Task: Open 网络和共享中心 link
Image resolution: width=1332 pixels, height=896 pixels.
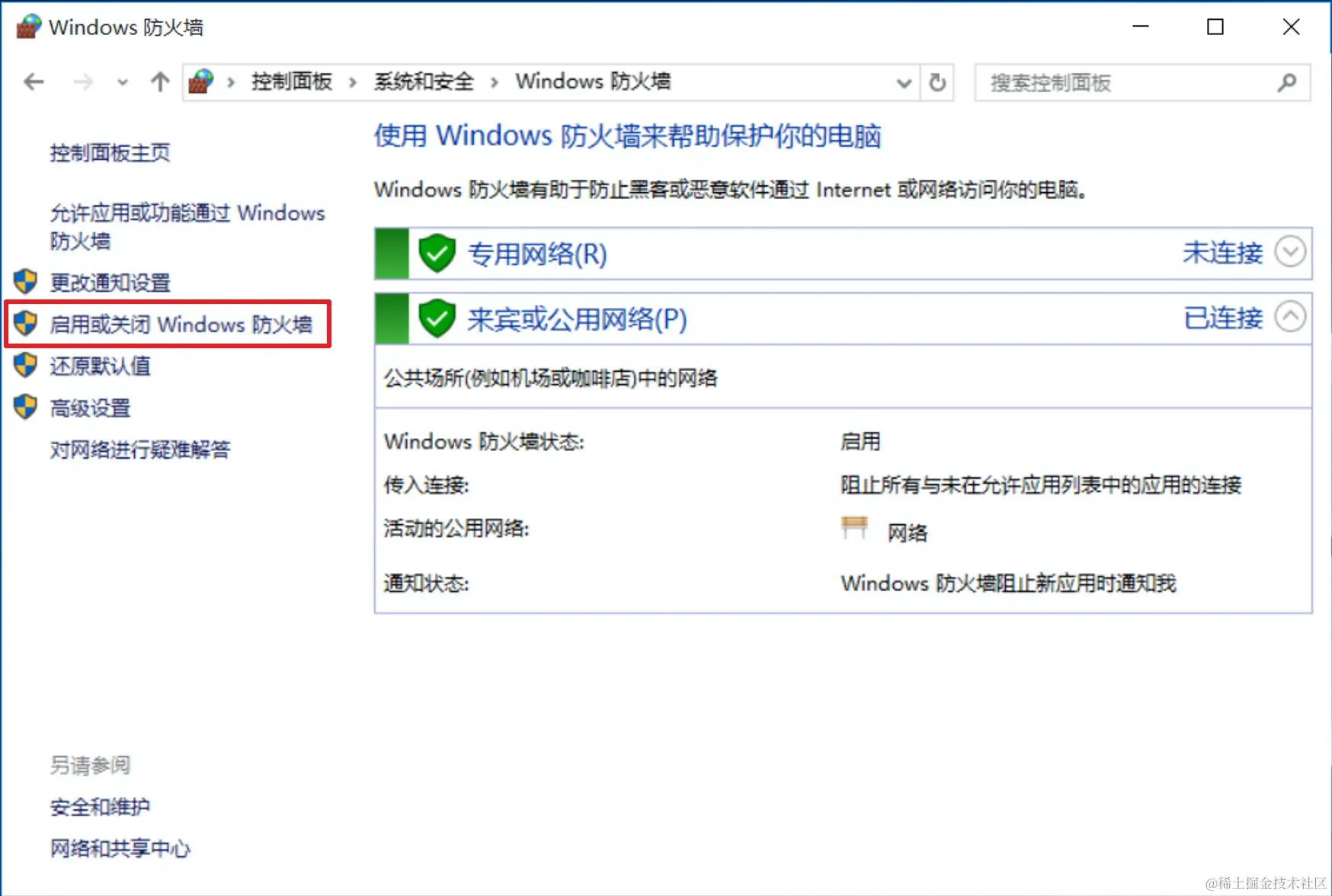Action: (120, 848)
